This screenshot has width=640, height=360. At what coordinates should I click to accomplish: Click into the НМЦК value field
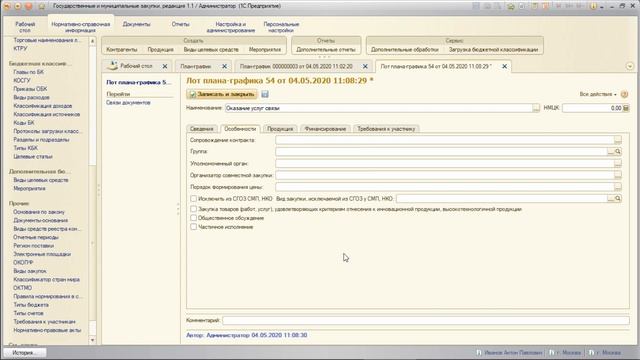click(592, 108)
